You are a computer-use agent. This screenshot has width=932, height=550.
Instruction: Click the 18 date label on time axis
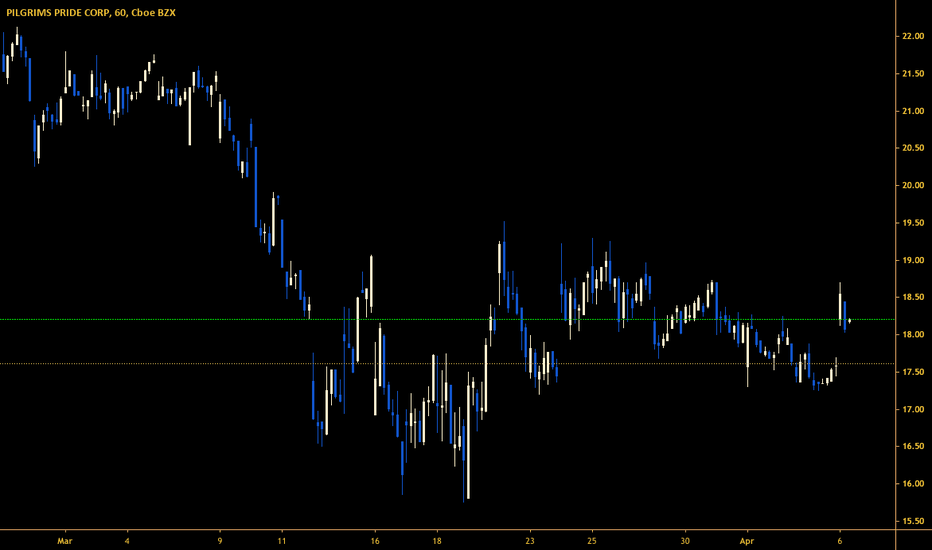437,541
